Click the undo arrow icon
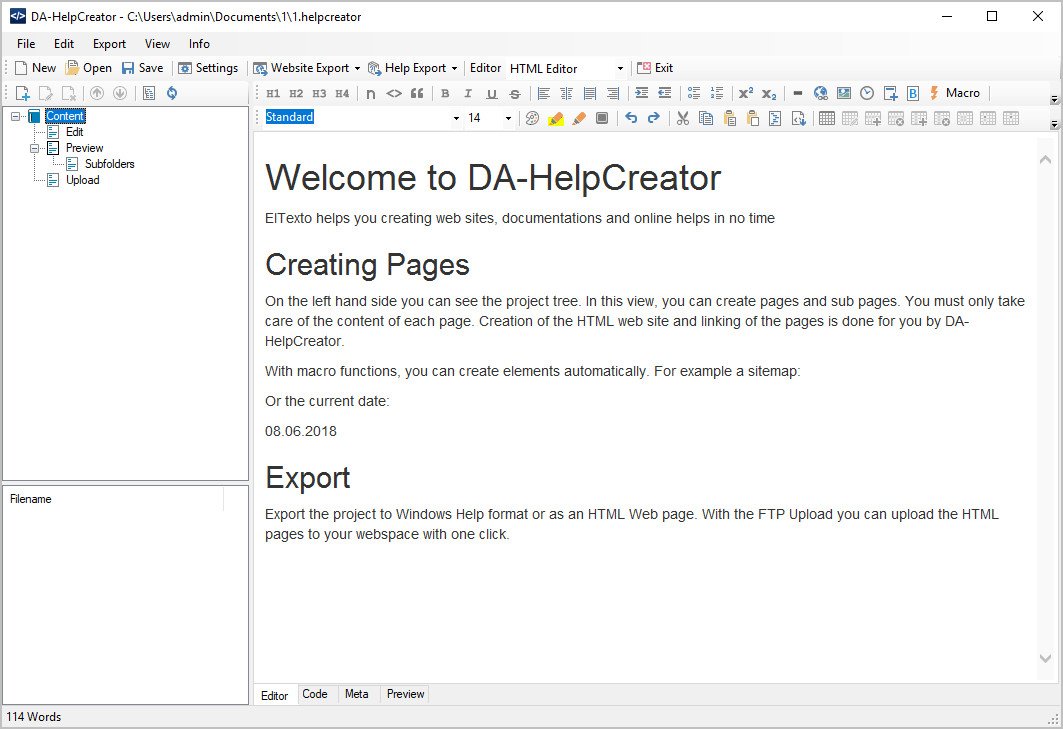The width and height of the screenshot is (1063, 729). pyautogui.click(x=631, y=118)
